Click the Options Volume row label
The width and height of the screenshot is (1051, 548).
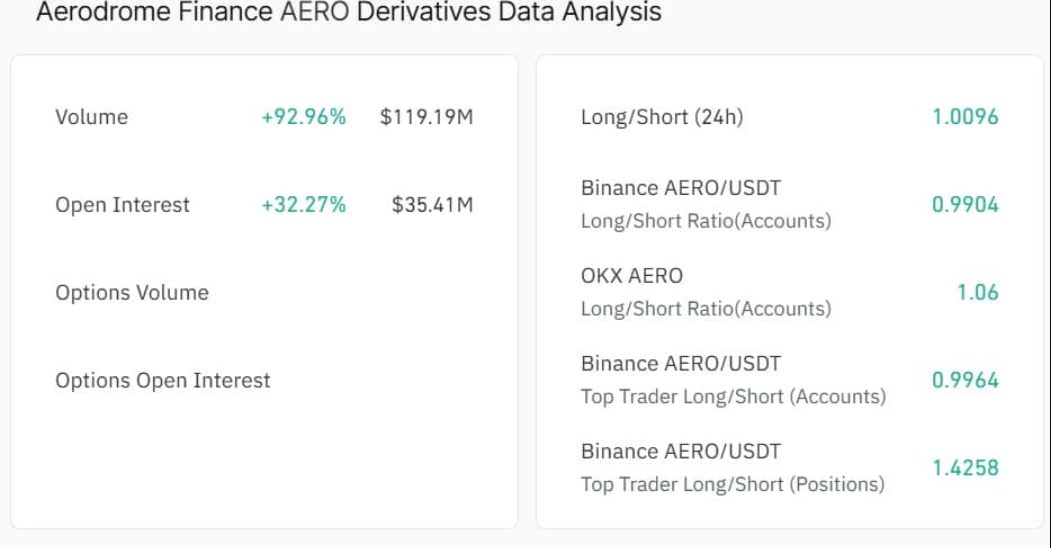pyautogui.click(x=132, y=293)
